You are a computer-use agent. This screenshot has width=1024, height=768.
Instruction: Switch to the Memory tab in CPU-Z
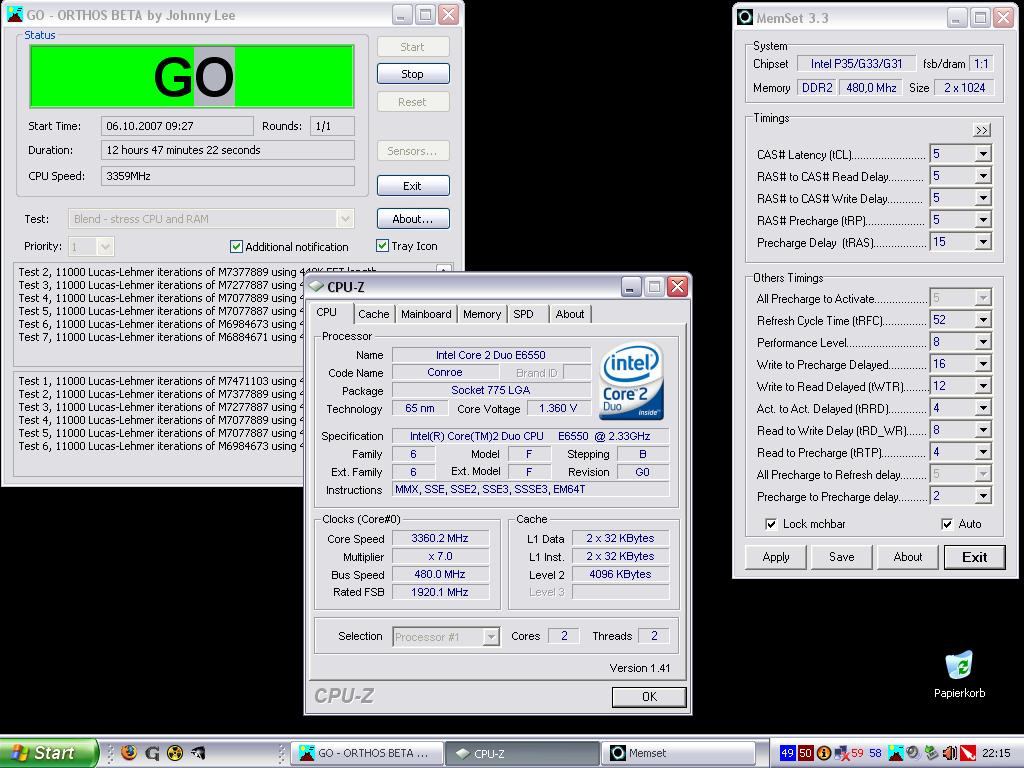pyautogui.click(x=481, y=314)
